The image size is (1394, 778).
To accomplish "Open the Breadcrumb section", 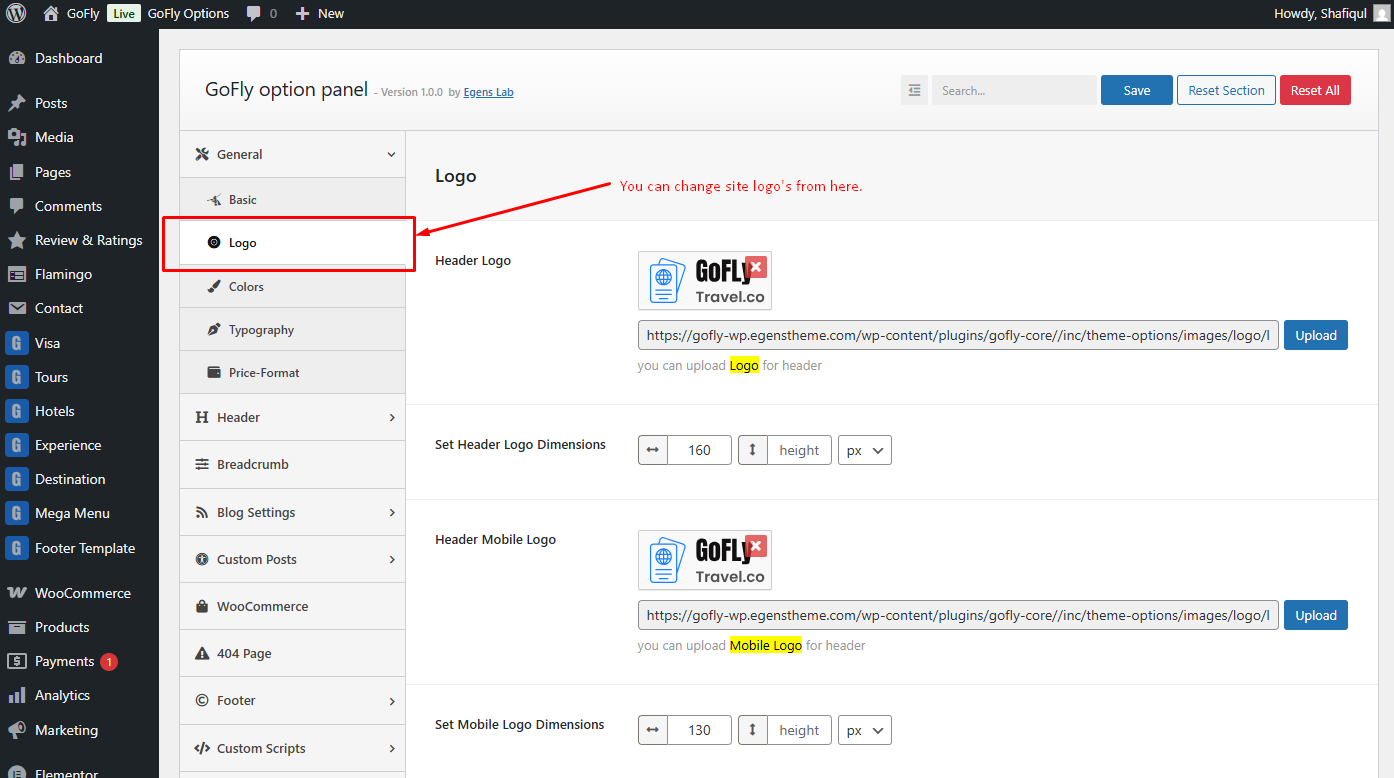I will point(292,464).
